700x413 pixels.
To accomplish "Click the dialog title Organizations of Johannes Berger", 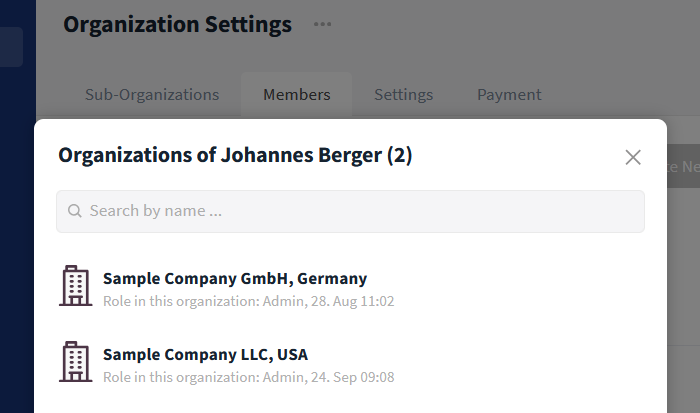I will tap(235, 155).
